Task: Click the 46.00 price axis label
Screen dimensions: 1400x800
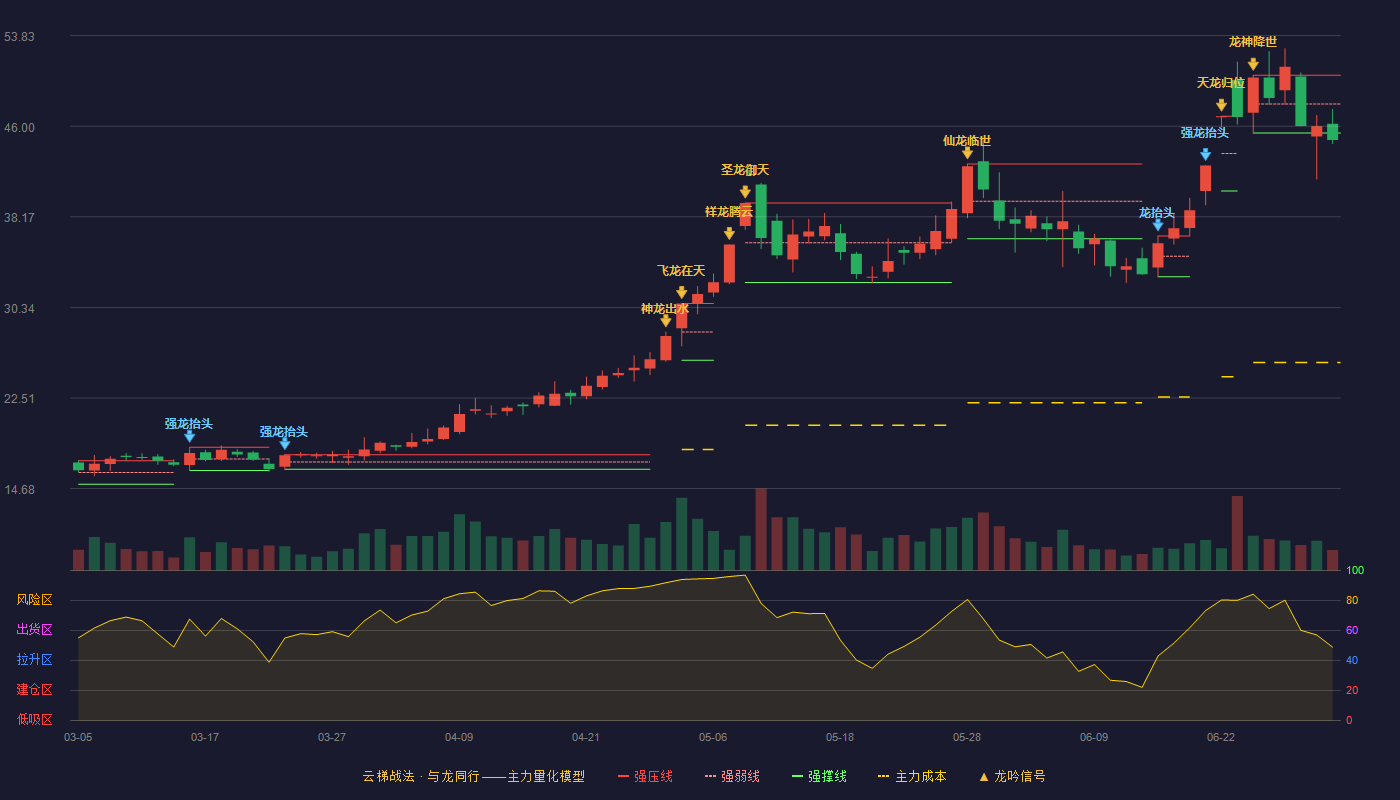Action: coord(19,127)
